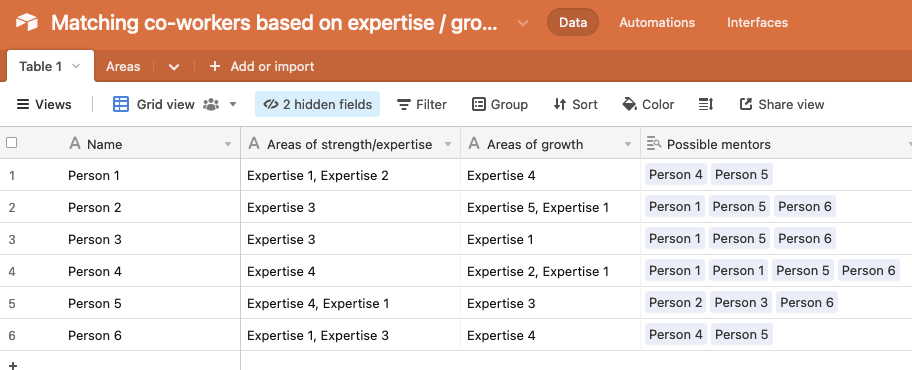This screenshot has width=912, height=370.
Task: Click the Grid view table icon
Action: (120, 104)
